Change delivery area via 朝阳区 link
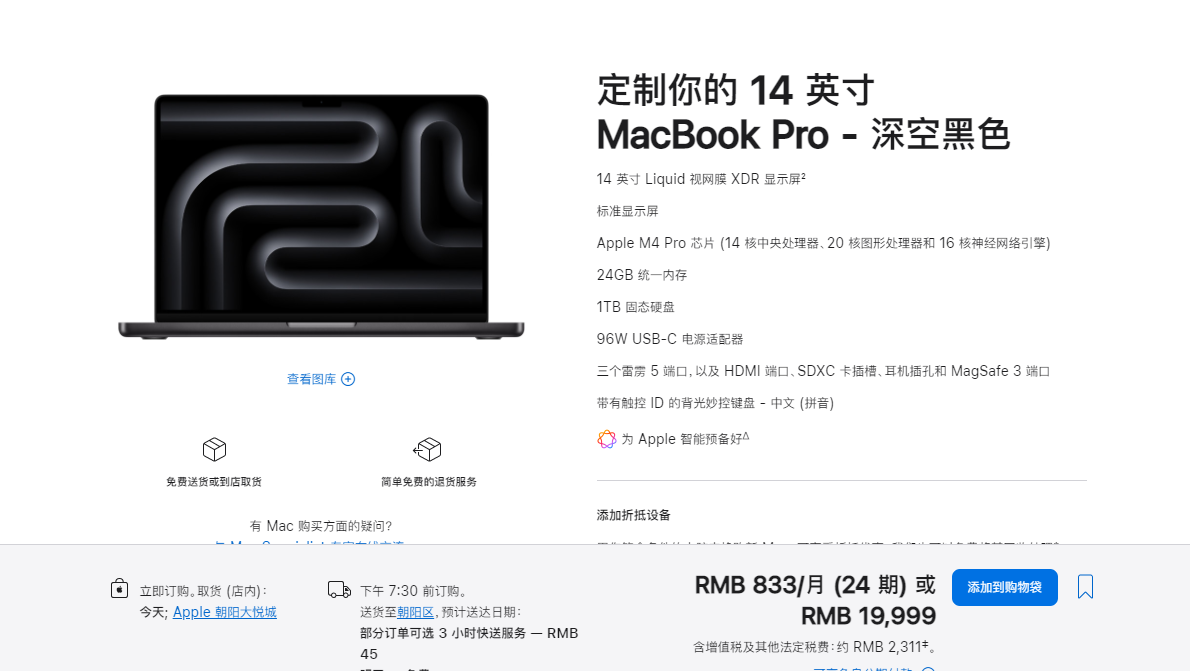The height and width of the screenshot is (671, 1190). (x=415, y=612)
